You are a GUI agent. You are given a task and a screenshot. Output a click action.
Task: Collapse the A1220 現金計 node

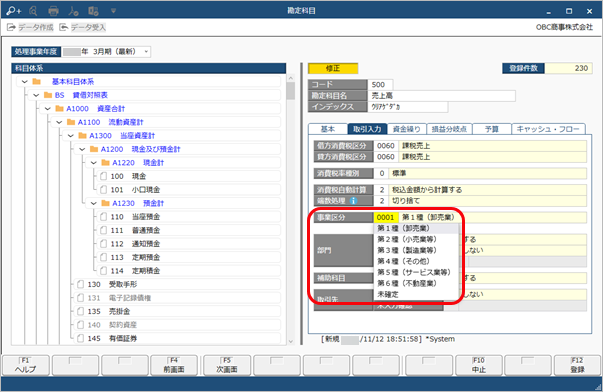pos(94,163)
